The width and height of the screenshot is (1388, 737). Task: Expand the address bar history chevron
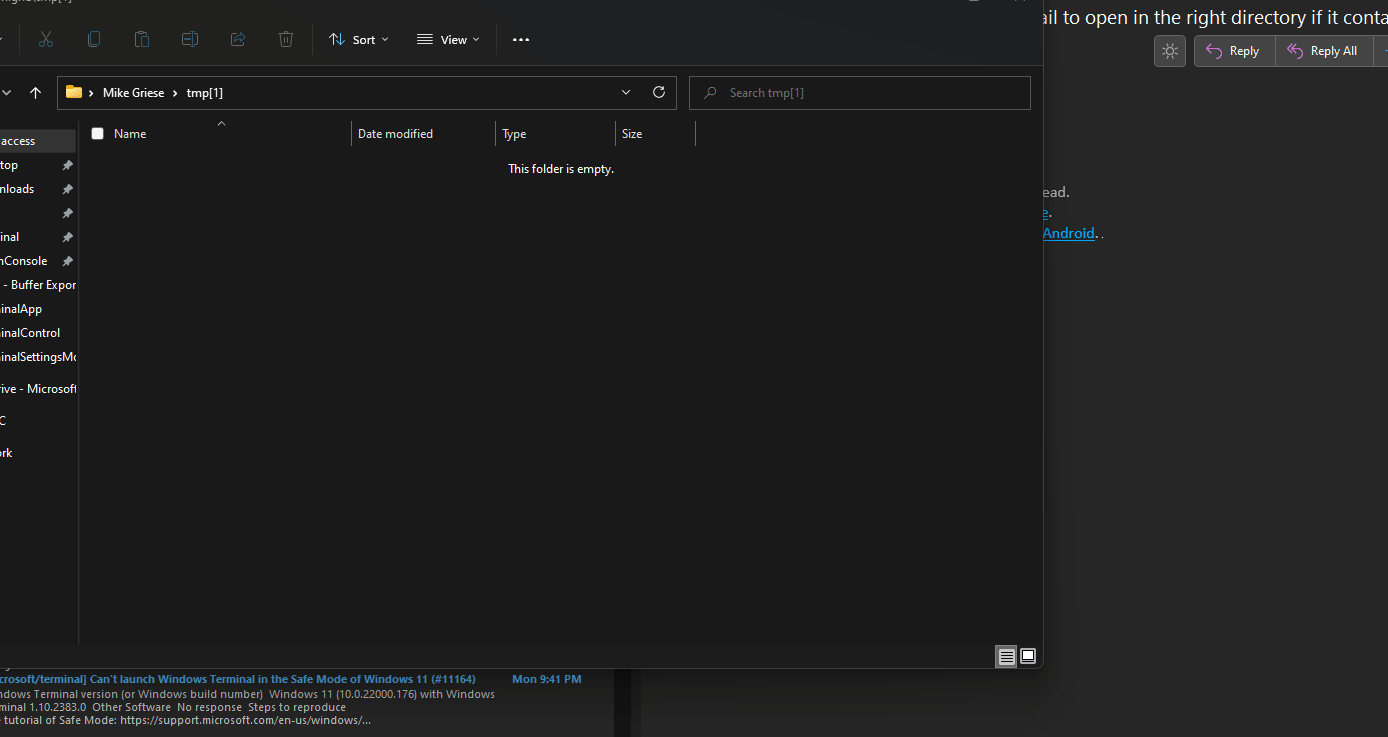click(625, 92)
